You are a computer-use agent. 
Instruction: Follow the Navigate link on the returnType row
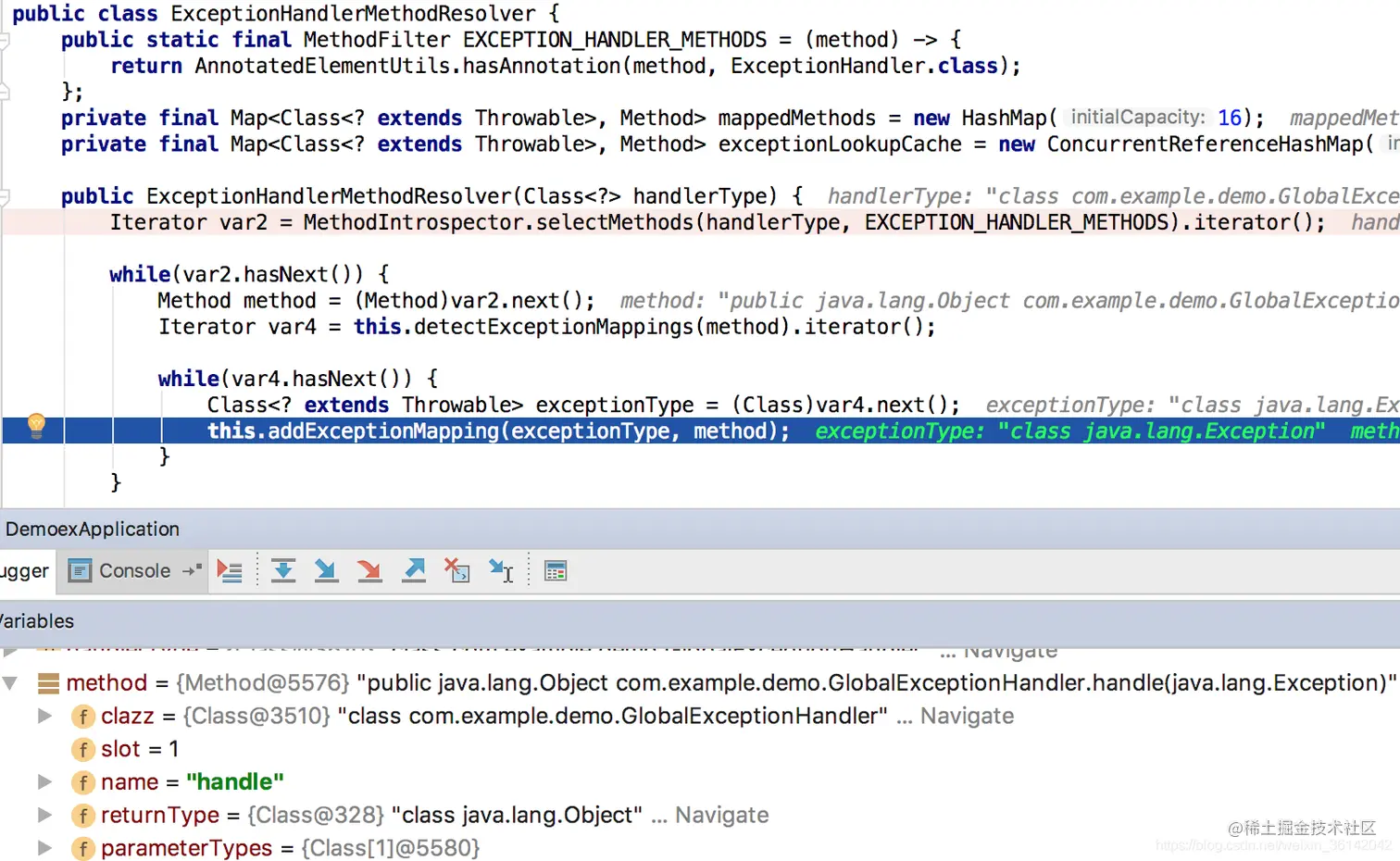pos(721,815)
